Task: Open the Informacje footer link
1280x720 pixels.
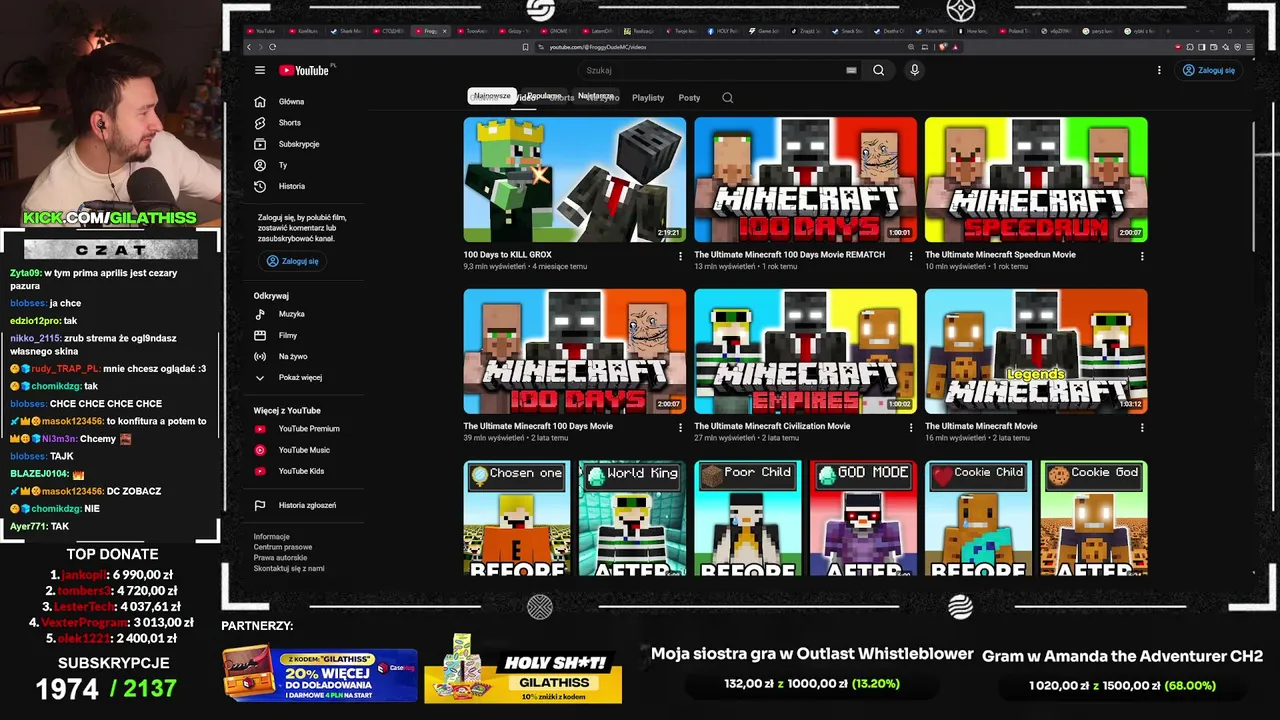Action: click(272, 537)
